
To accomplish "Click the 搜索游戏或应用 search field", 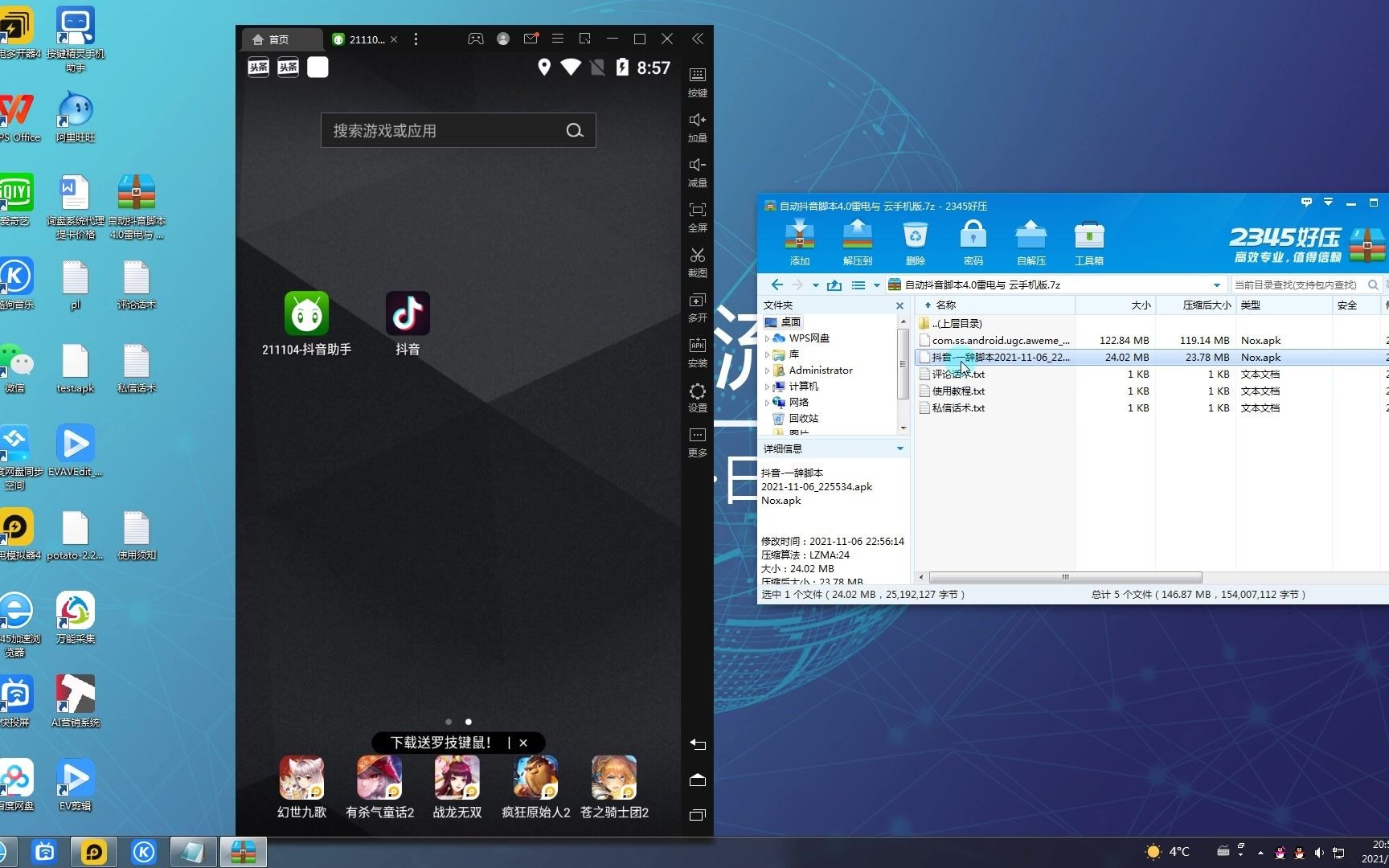I will pyautogui.click(x=458, y=130).
